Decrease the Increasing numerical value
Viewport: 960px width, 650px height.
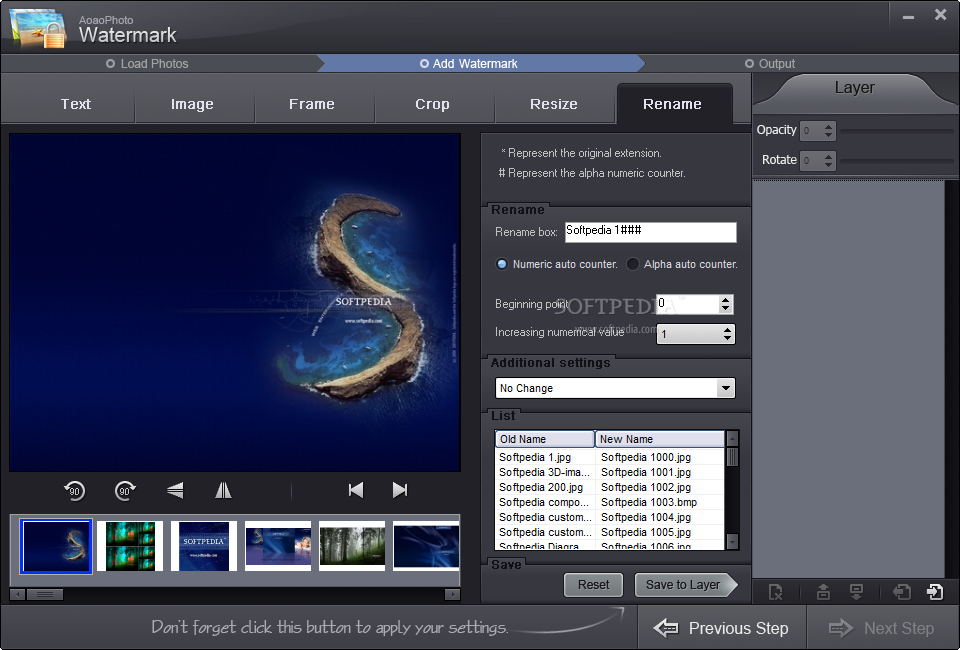[x=727, y=338]
